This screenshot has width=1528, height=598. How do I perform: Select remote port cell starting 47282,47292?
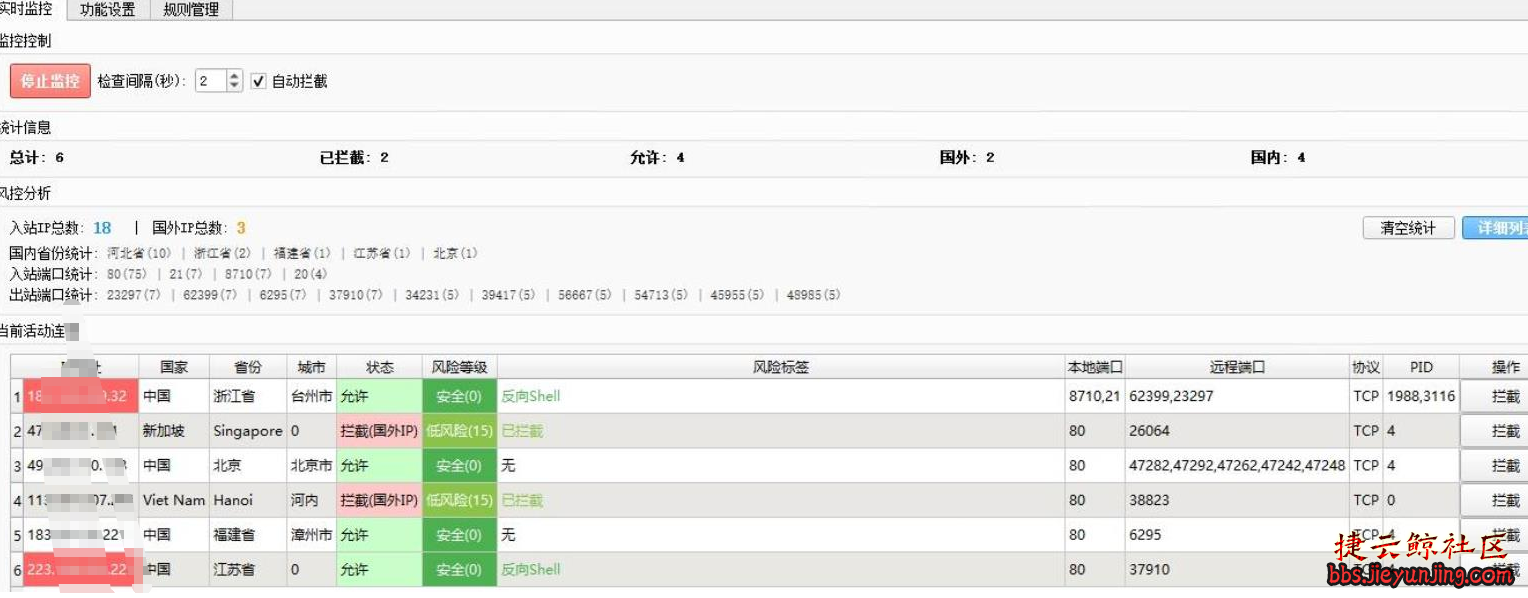pos(1237,466)
